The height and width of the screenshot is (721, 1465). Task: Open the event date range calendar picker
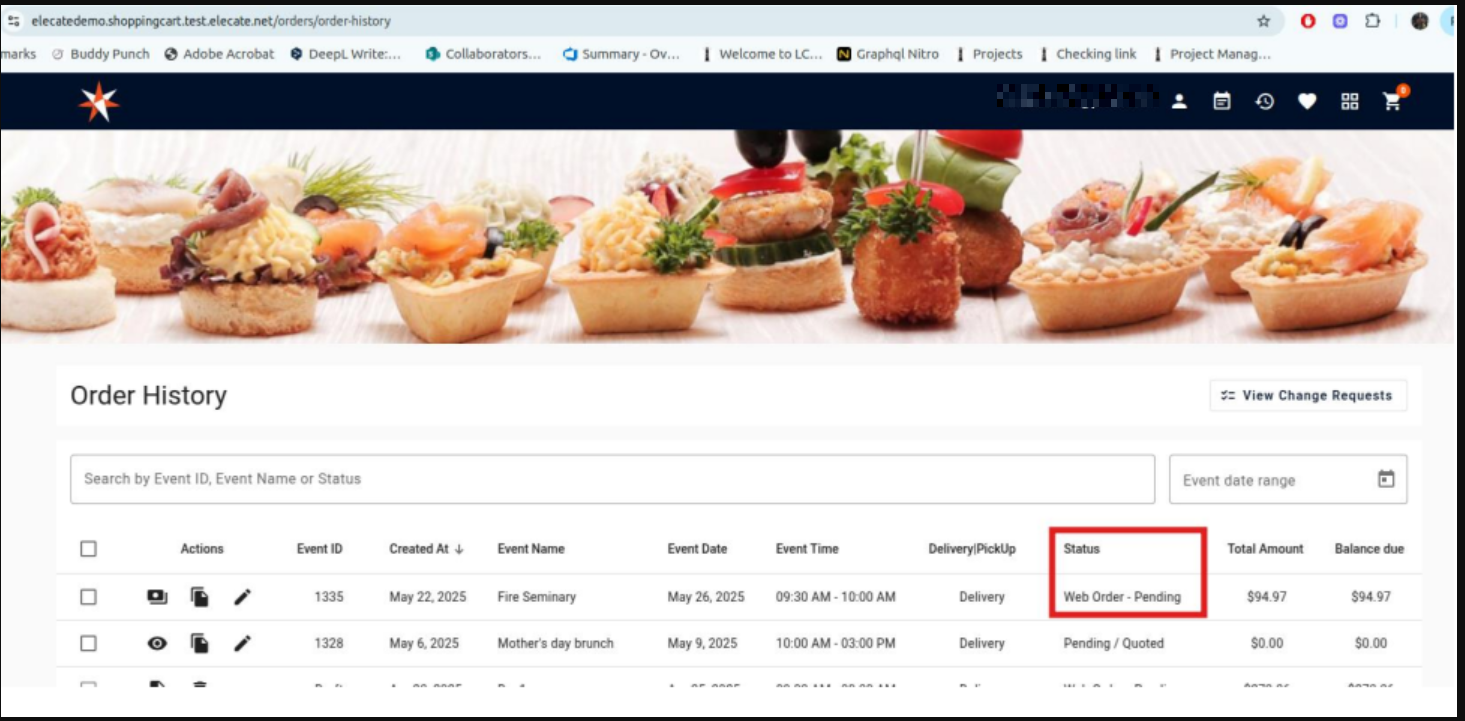point(1386,479)
